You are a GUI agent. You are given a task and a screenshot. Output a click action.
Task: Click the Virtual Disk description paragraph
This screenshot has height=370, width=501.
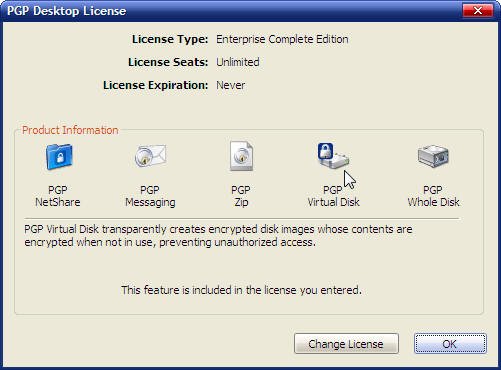218,236
